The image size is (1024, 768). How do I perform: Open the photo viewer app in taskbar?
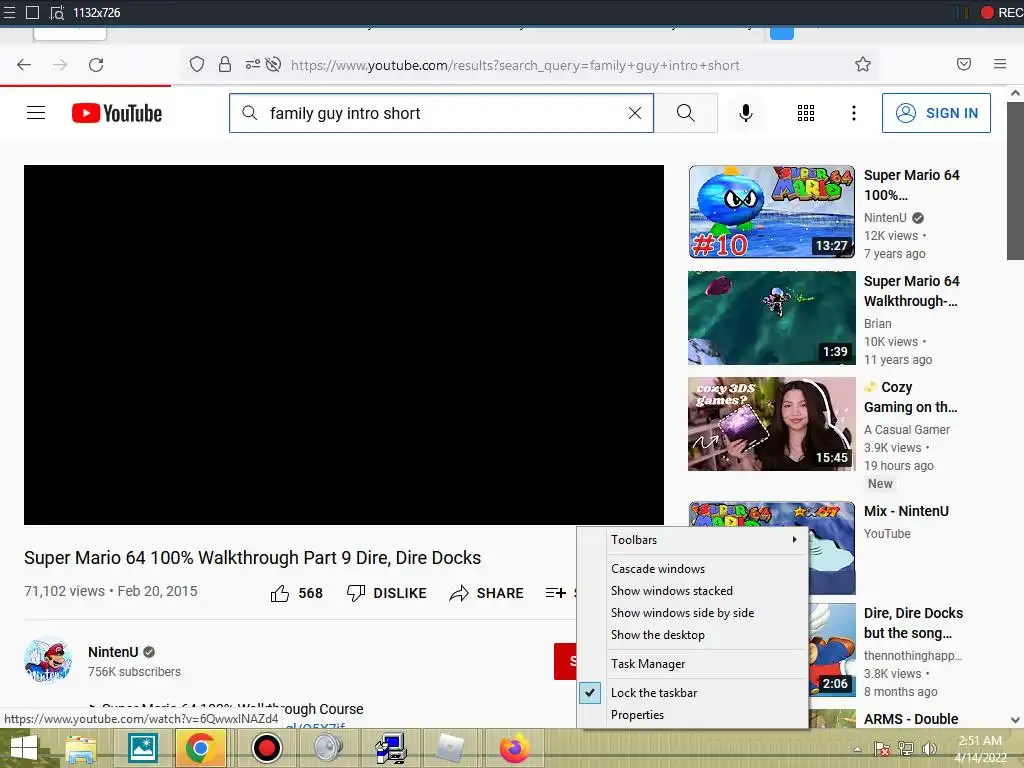point(142,748)
